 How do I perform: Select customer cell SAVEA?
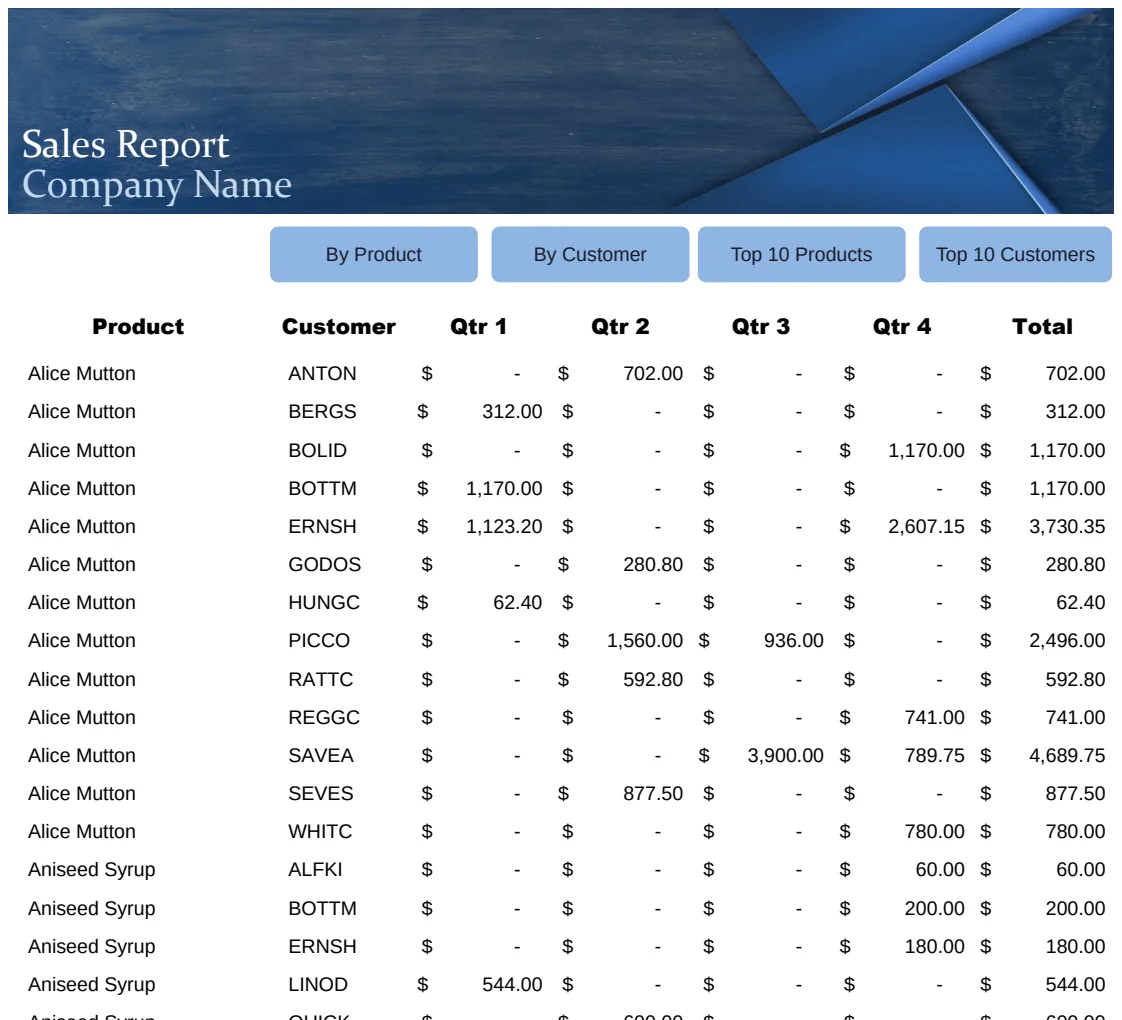tap(321, 755)
